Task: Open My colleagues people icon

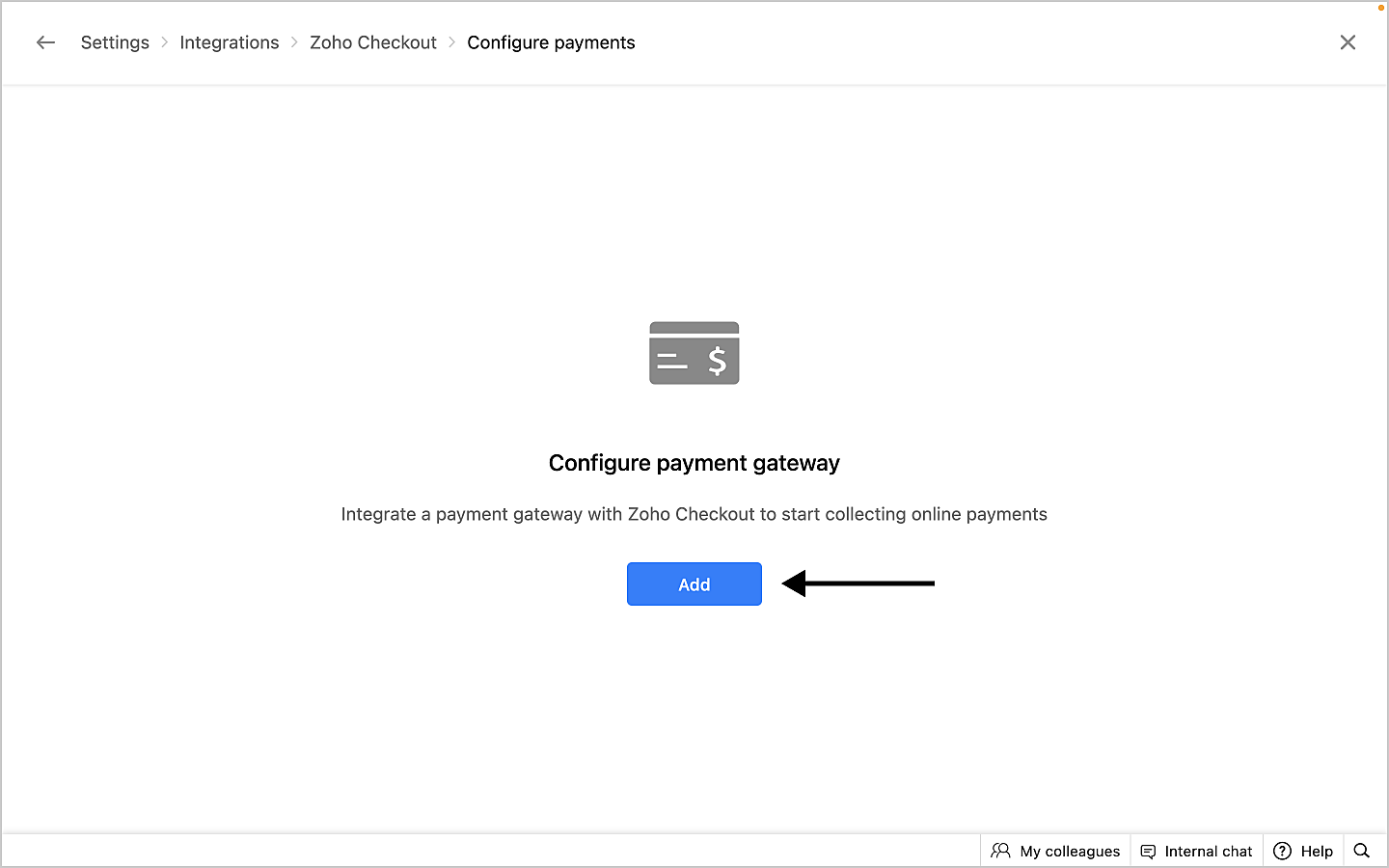Action: point(1000,851)
